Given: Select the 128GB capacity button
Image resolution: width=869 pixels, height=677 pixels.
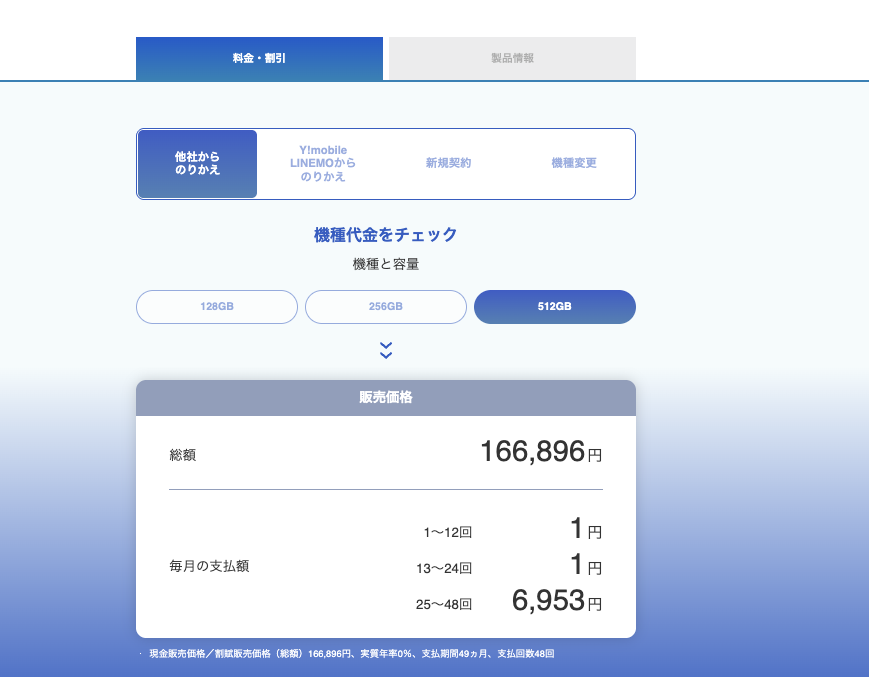Looking at the screenshot, I should pos(217,307).
